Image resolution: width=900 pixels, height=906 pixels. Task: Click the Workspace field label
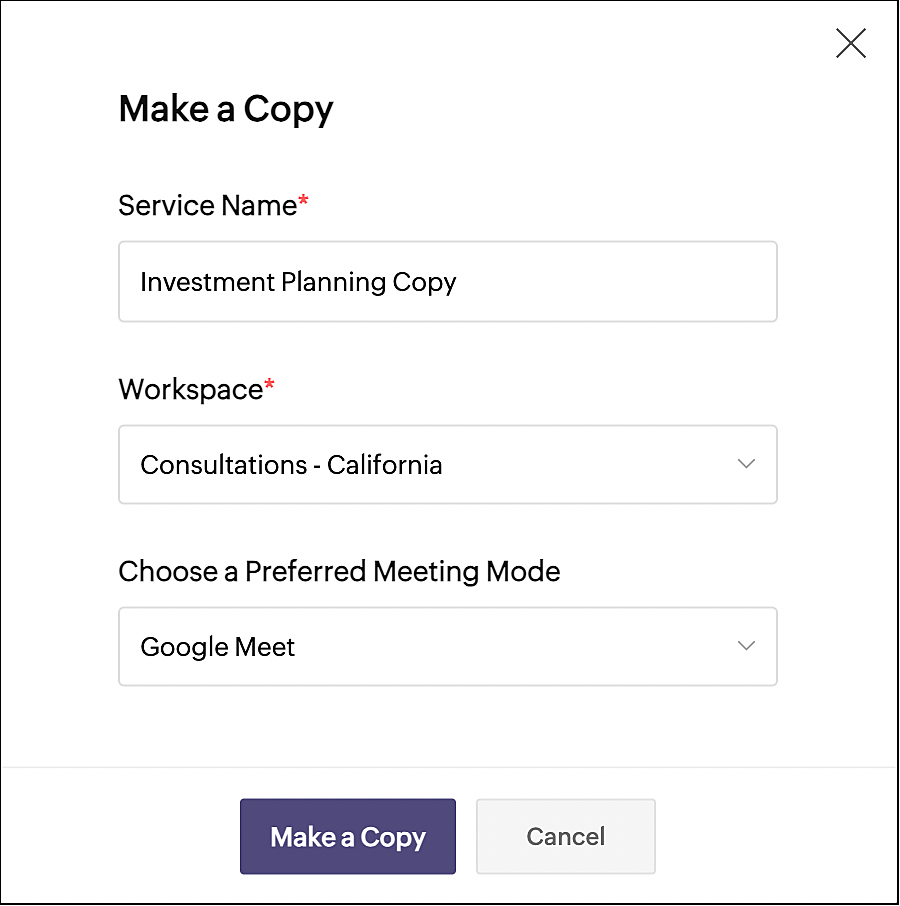[190, 389]
